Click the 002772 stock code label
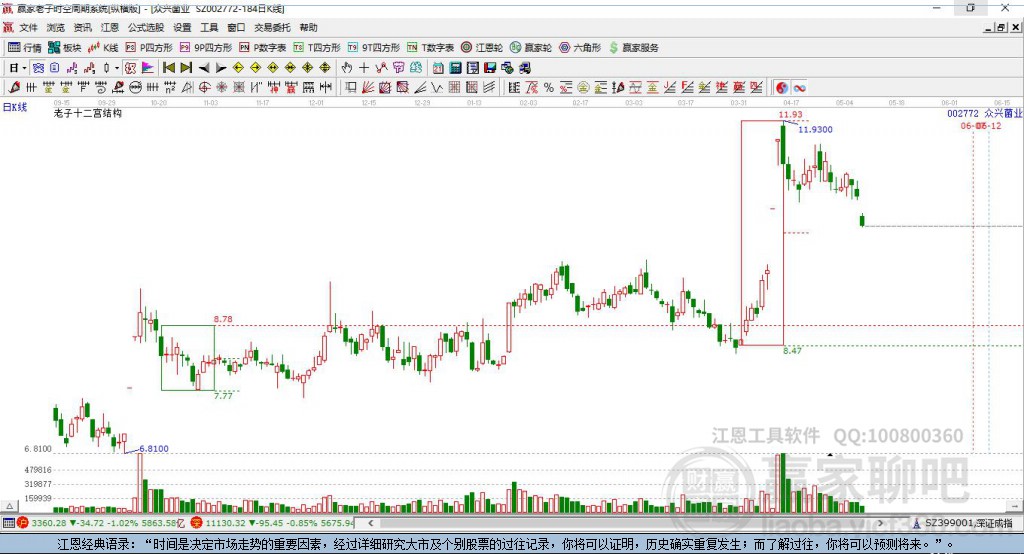This screenshot has width=1024, height=554. pos(963,113)
